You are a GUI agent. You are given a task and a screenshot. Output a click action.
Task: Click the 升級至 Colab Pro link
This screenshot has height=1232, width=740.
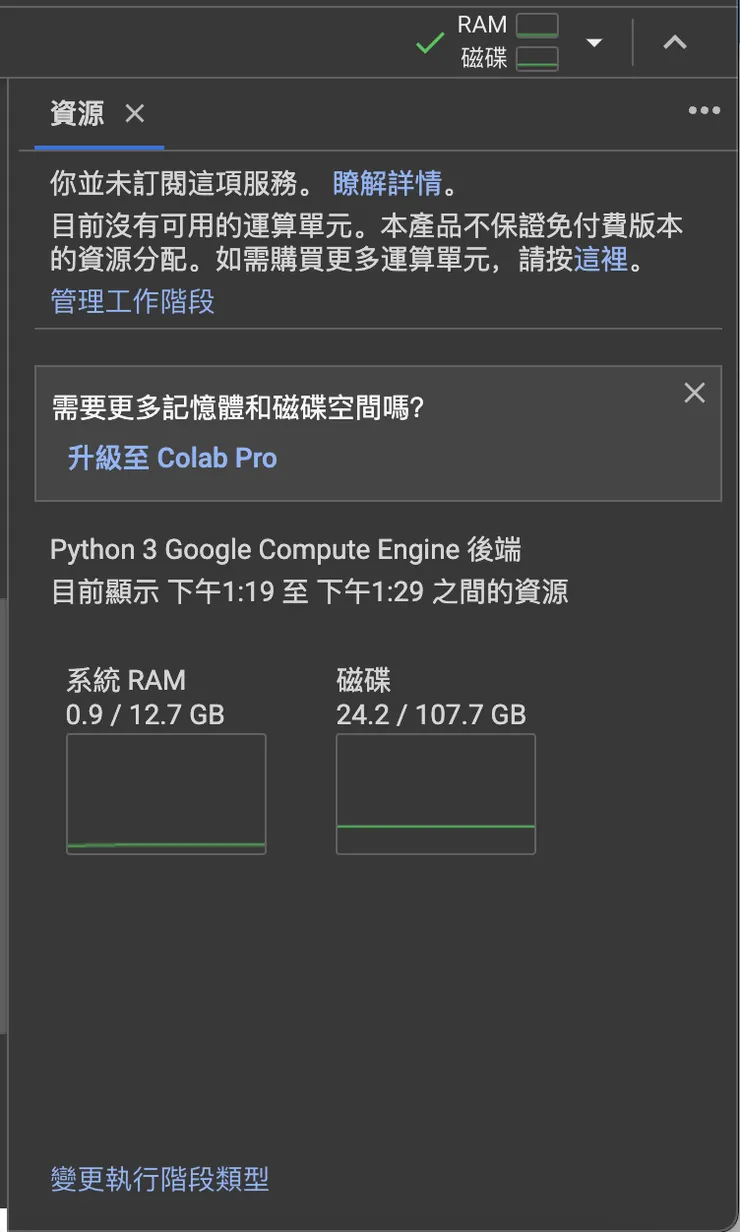click(171, 458)
